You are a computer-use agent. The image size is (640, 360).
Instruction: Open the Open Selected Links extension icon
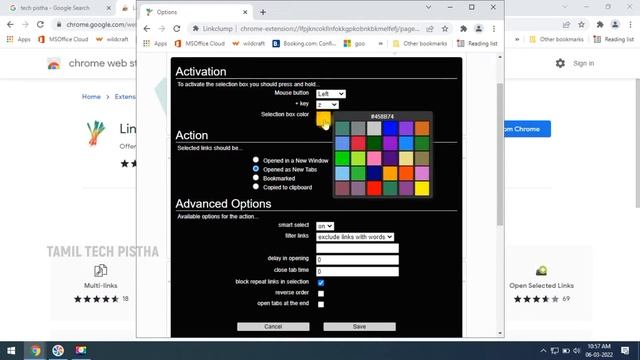pos(541,270)
